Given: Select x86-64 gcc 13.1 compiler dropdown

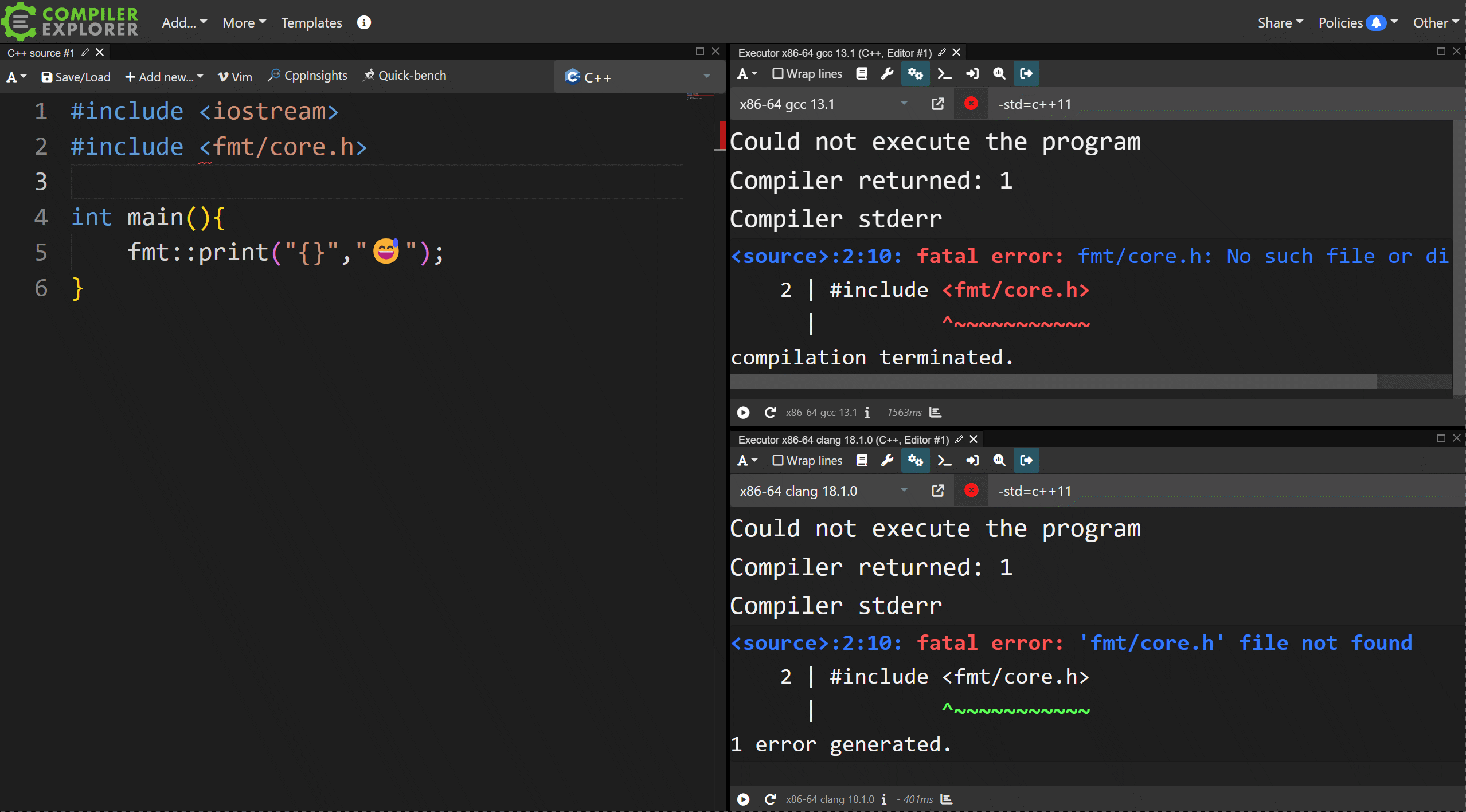Looking at the screenshot, I should click(820, 104).
